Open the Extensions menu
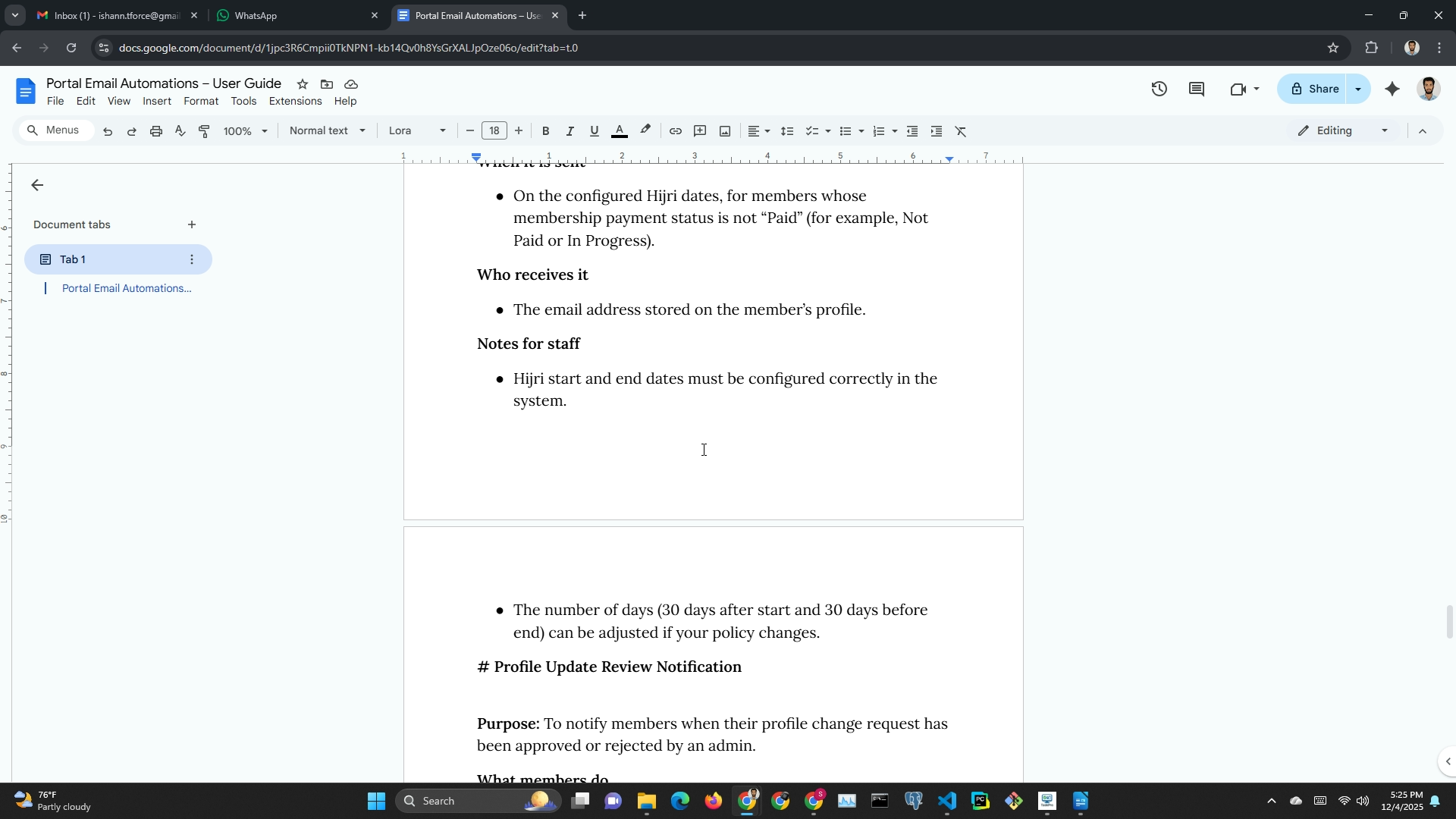The image size is (1456, 819). click(295, 101)
